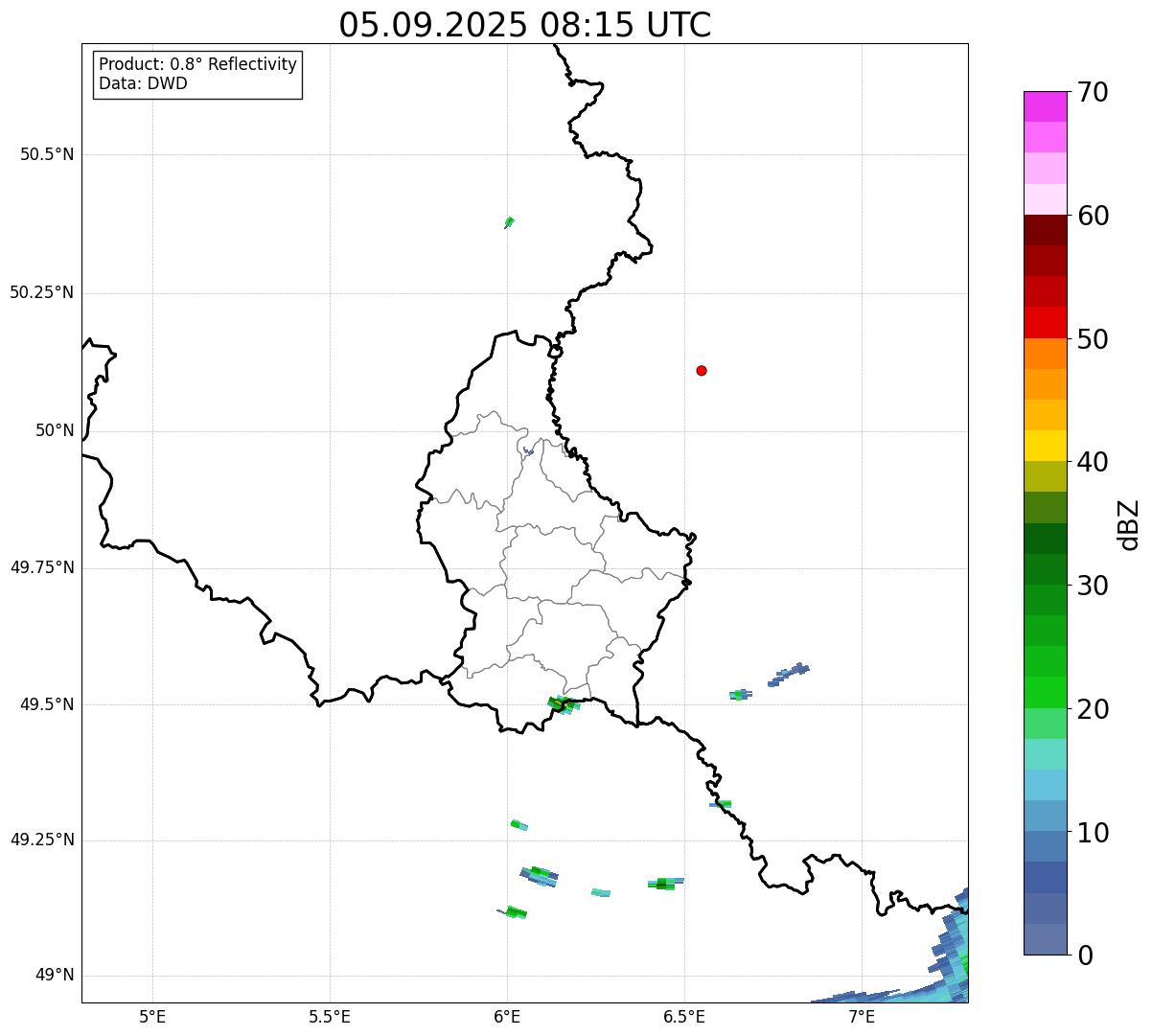Click the radar echo on Luxembourg's southern border
This screenshot has height=1036, width=1152.
coord(564,704)
